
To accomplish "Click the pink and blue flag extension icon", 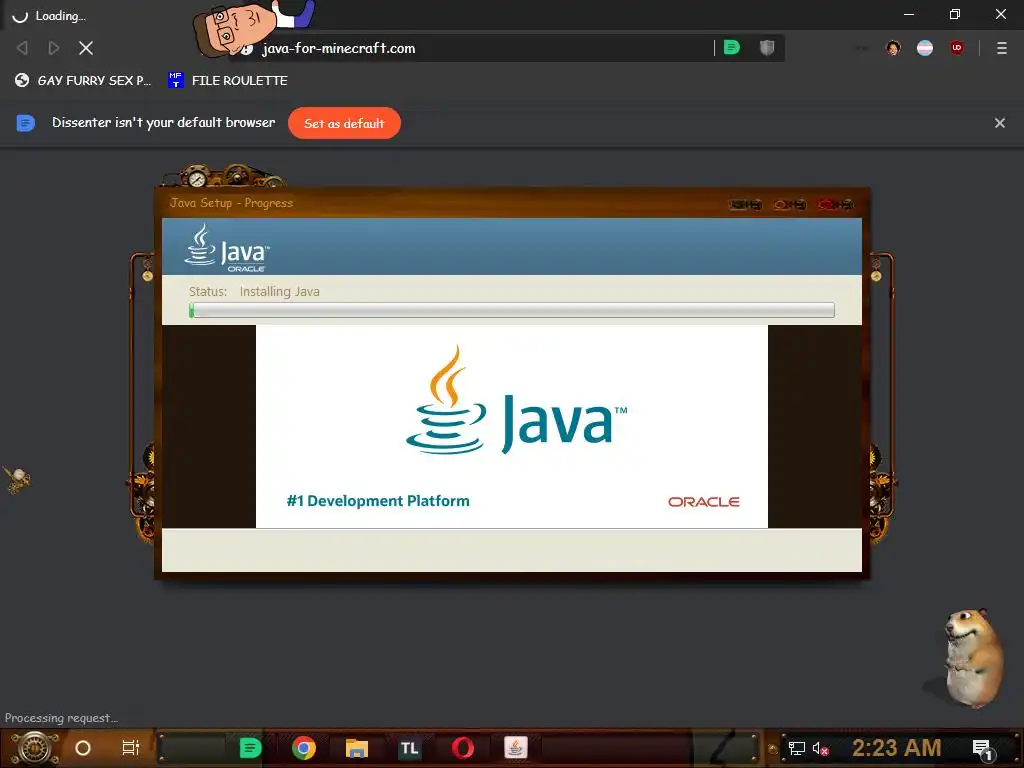I will pyautogui.click(x=925, y=48).
